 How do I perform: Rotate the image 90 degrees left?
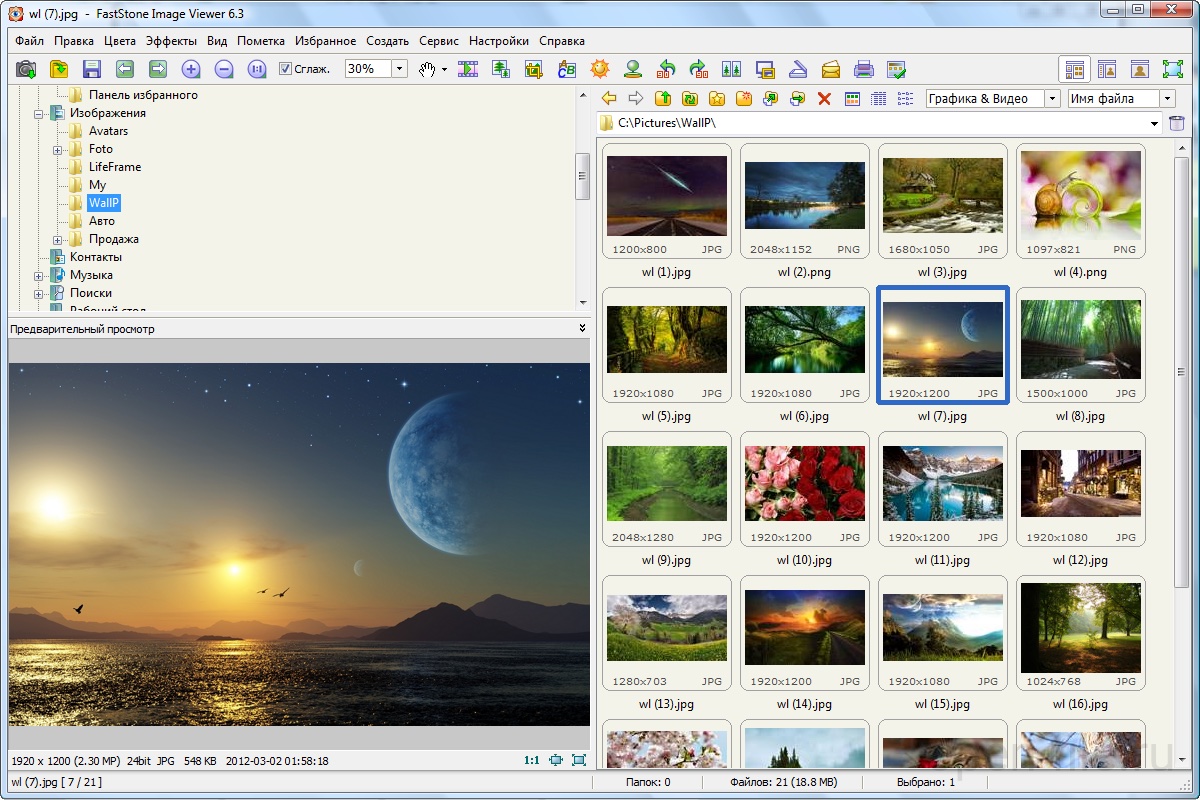(664, 69)
